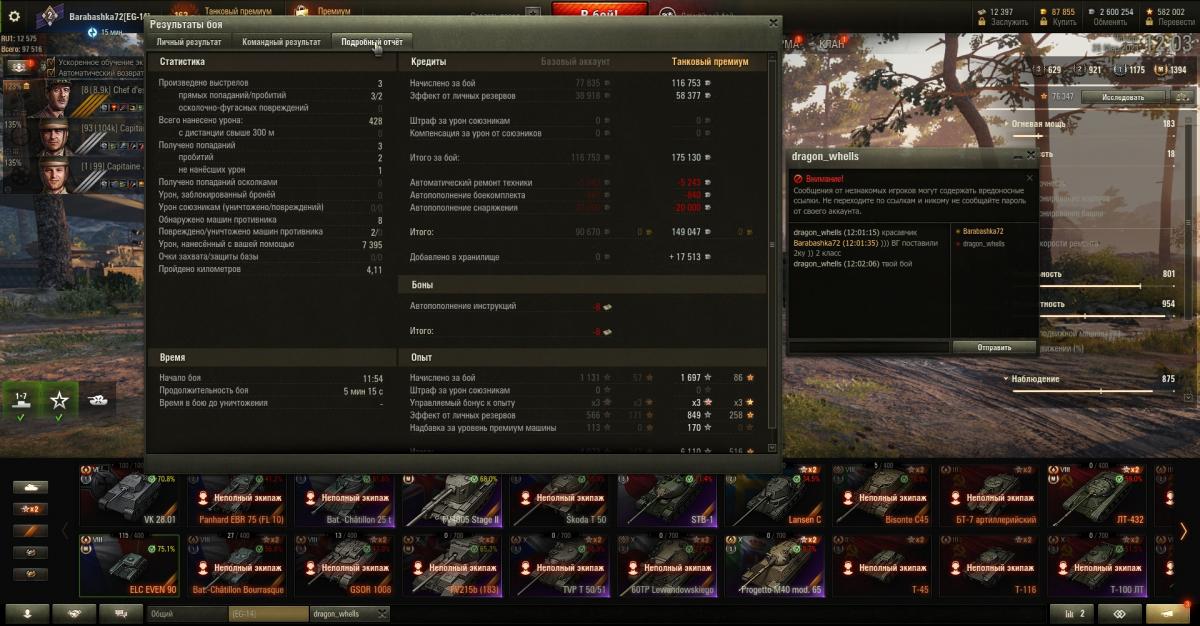Select the GSOR 1008 tank
The width and height of the screenshot is (1200, 626).
pos(344,566)
